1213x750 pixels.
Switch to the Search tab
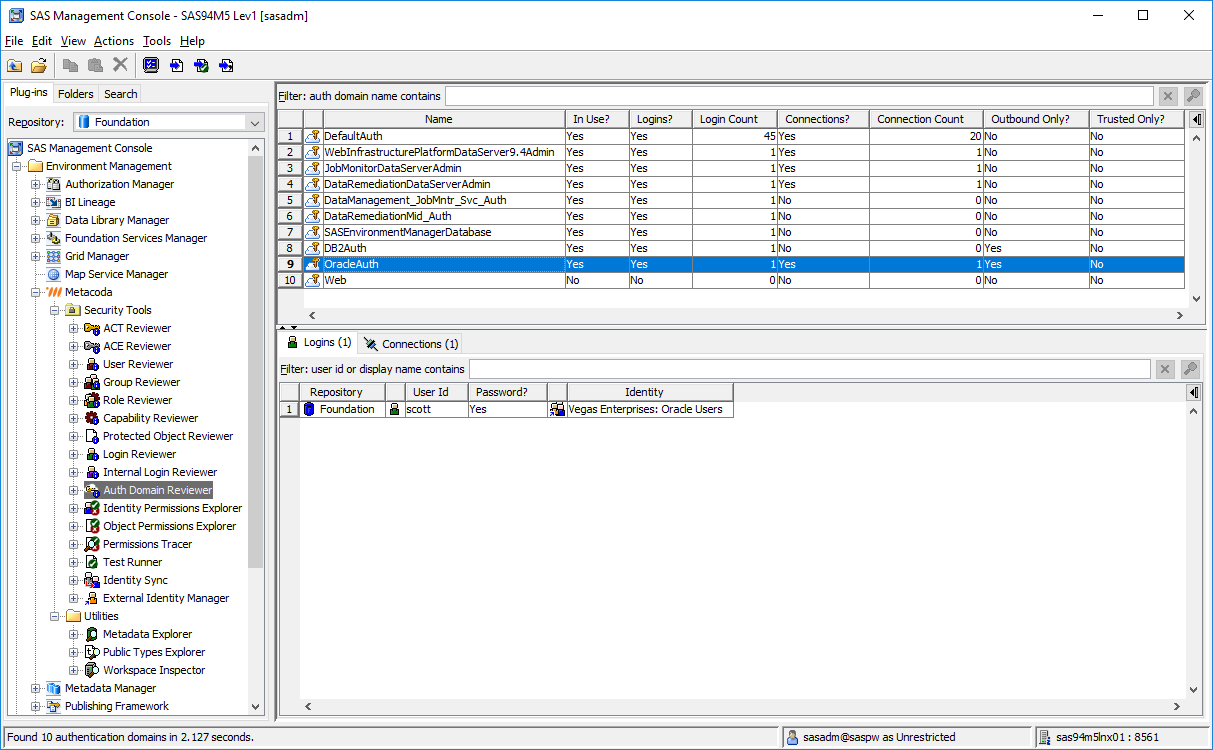click(121, 94)
